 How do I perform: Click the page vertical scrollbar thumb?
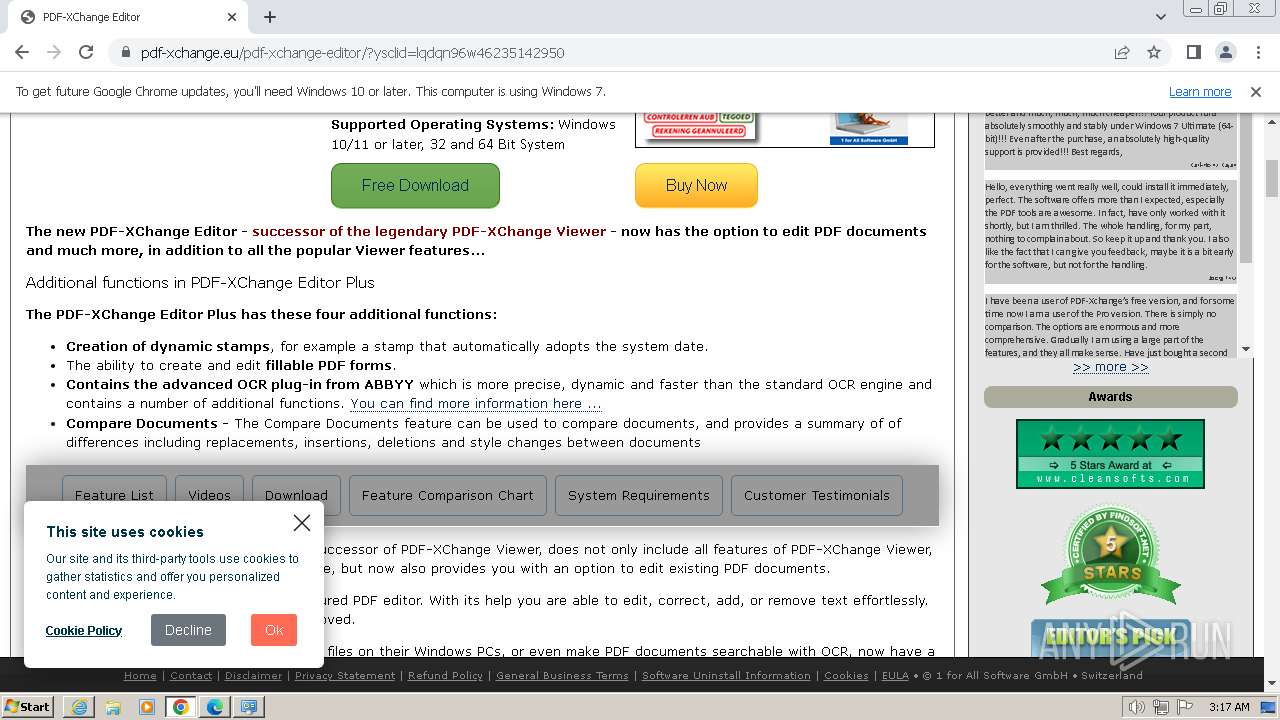[x=1272, y=178]
